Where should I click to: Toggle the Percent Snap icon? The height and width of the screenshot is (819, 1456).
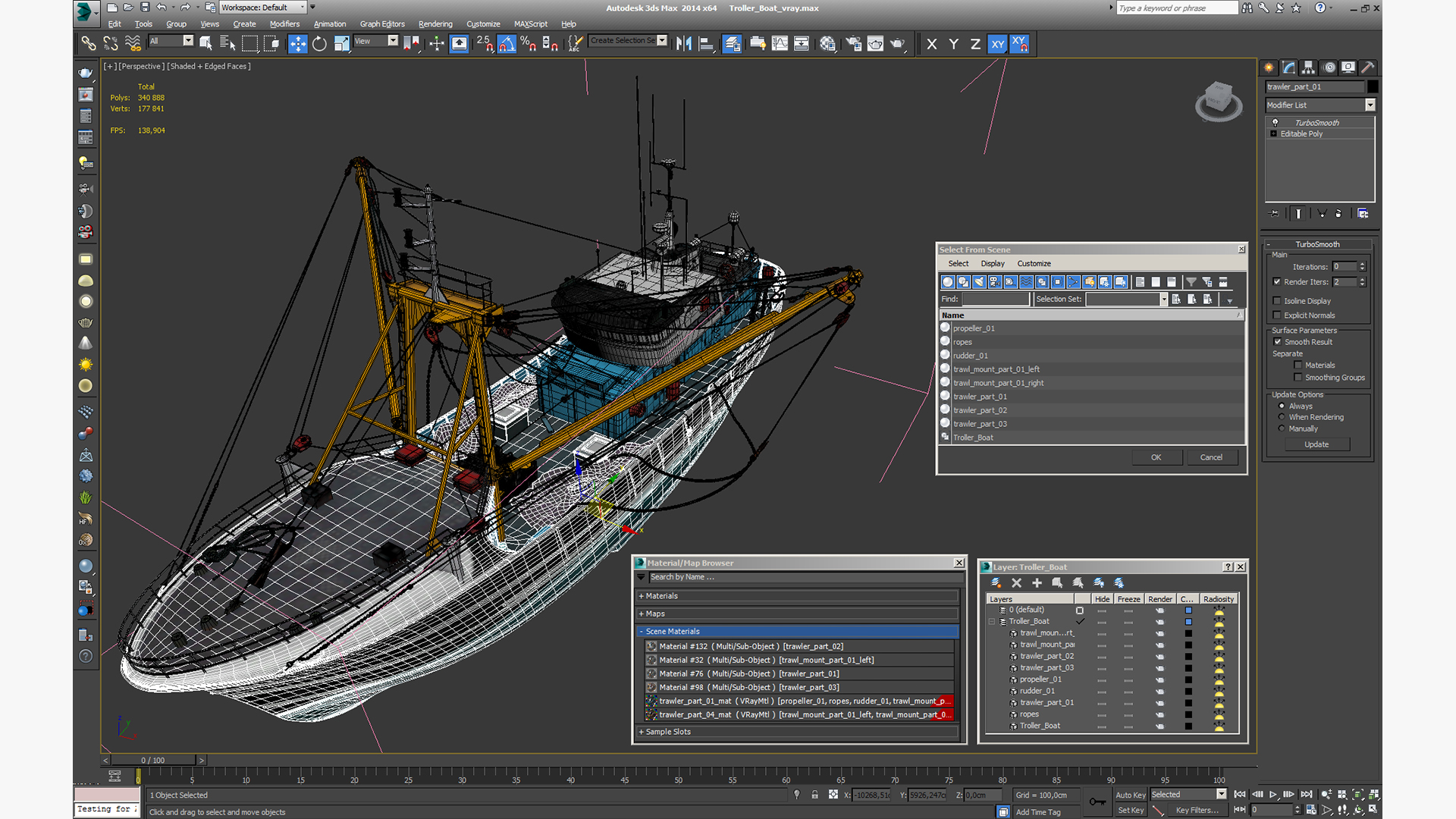[528, 43]
